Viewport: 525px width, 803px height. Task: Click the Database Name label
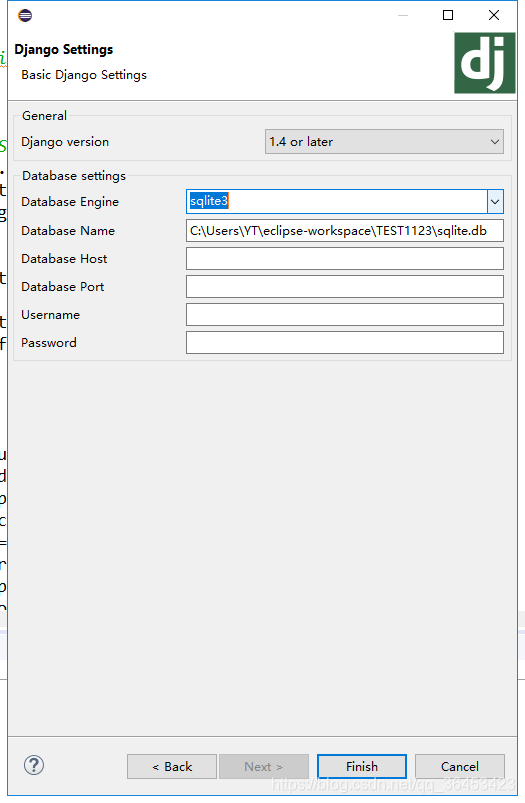(68, 231)
